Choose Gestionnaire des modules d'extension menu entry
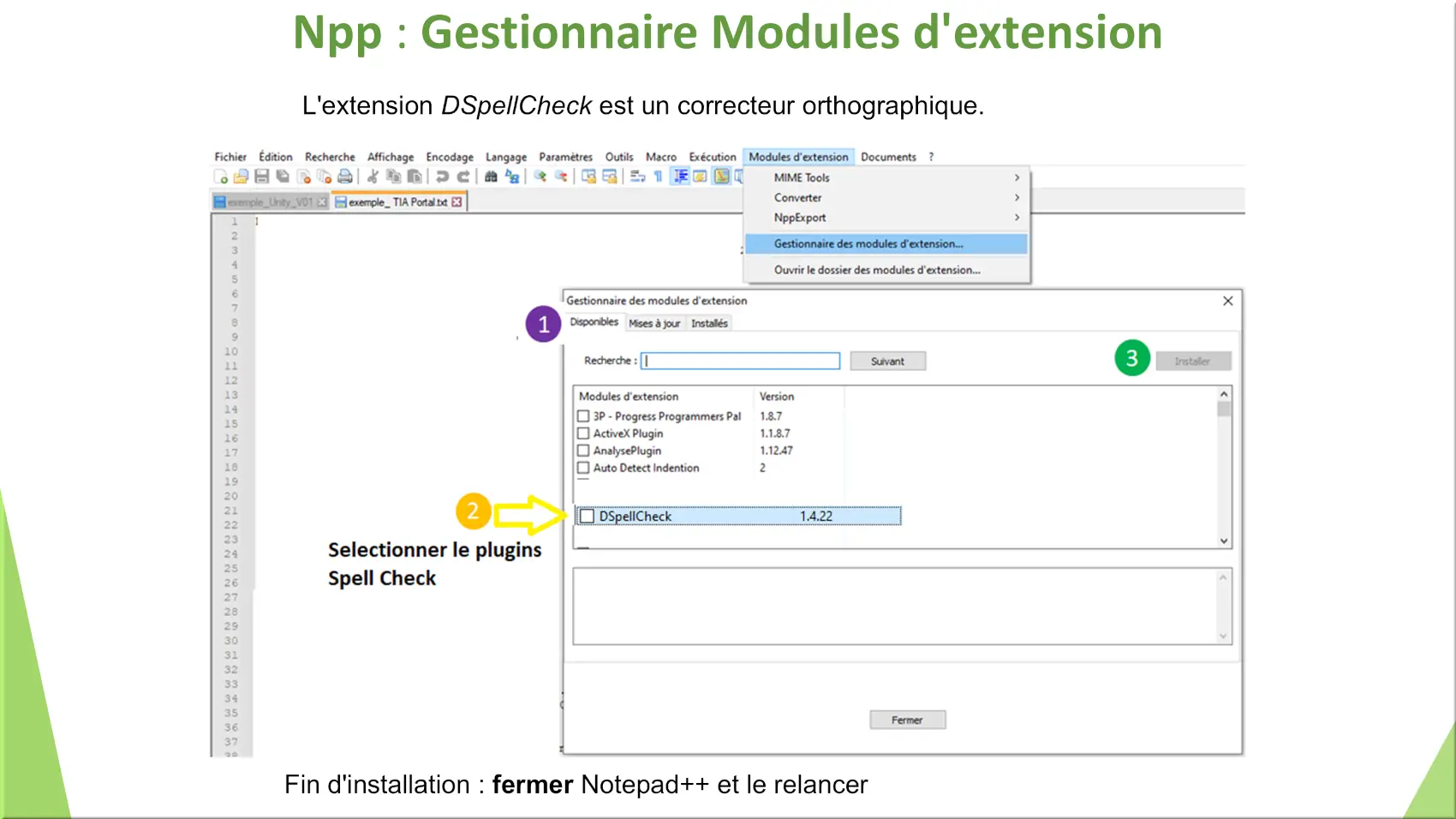 [886, 244]
